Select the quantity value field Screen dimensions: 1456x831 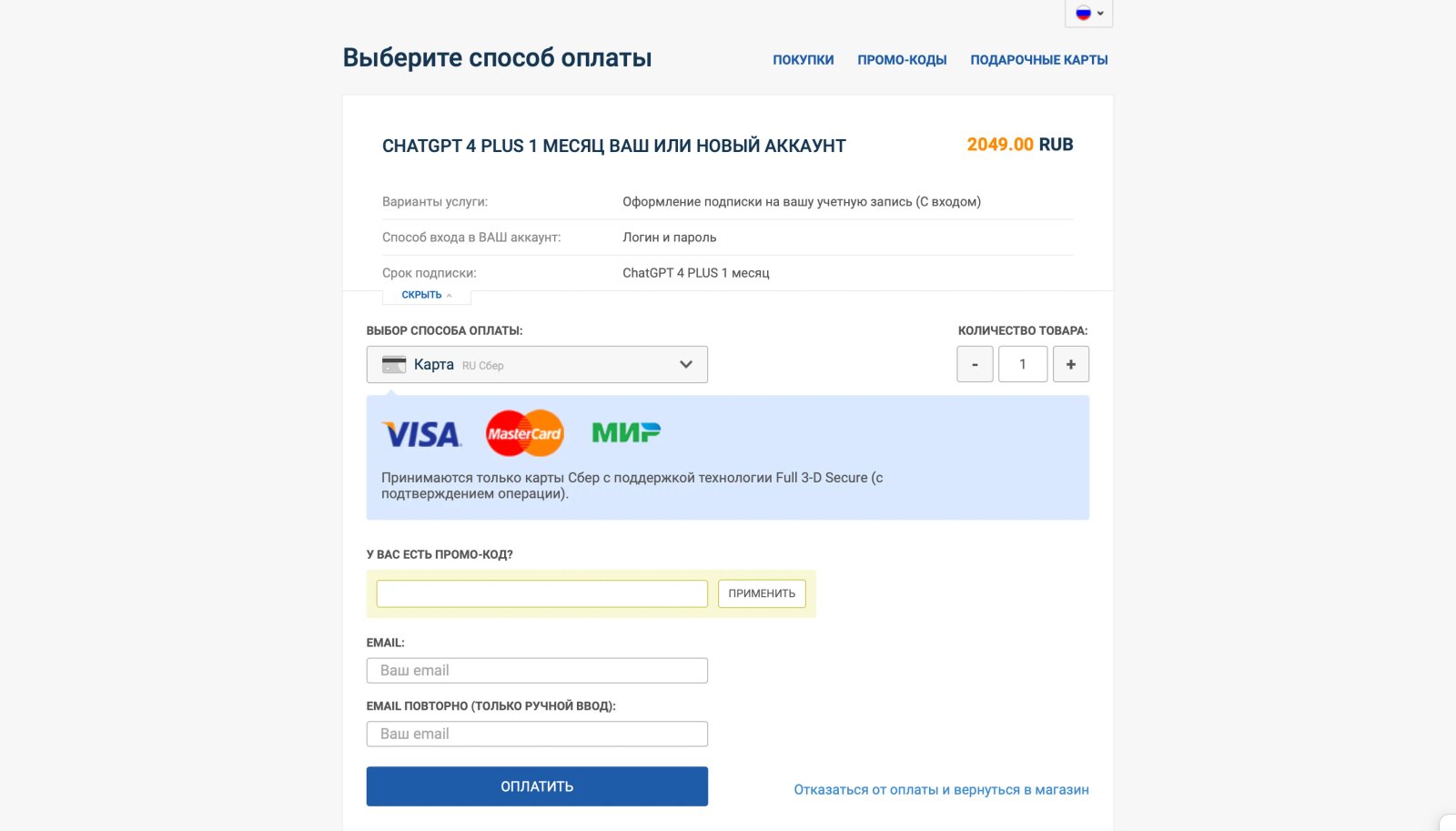(1023, 363)
